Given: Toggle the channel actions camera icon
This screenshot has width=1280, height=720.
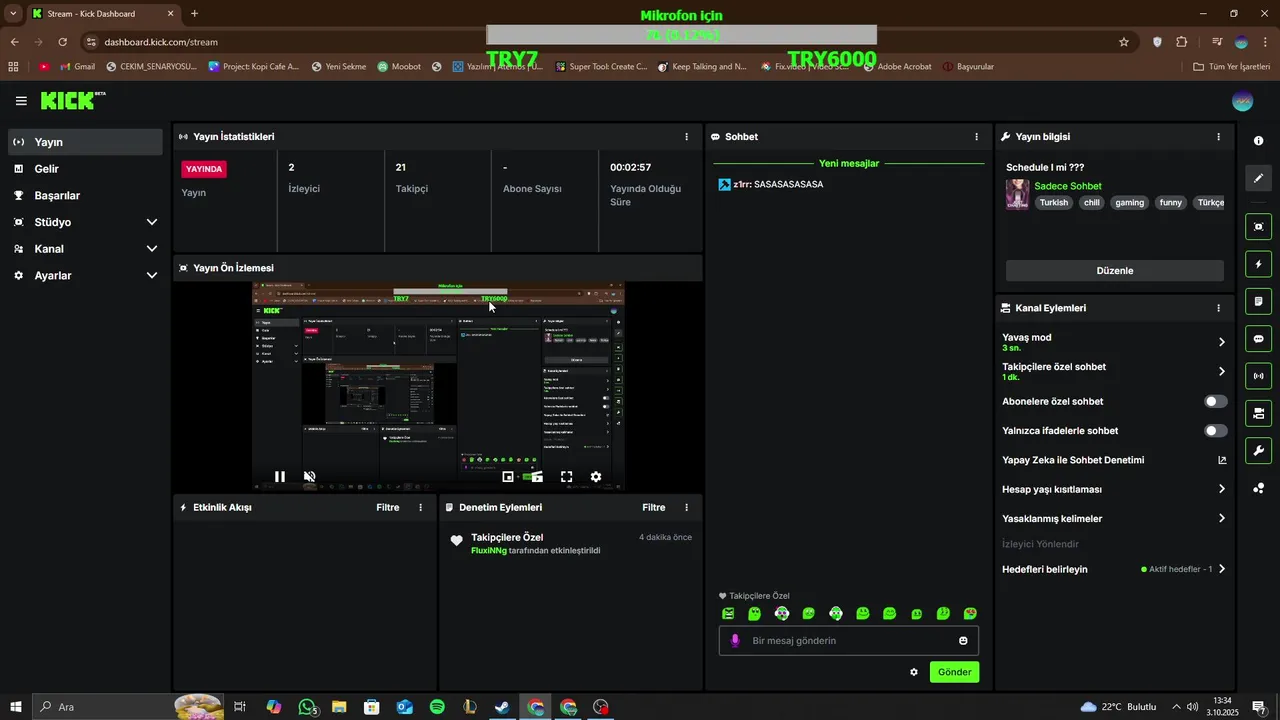Looking at the screenshot, I should click(1259, 413).
